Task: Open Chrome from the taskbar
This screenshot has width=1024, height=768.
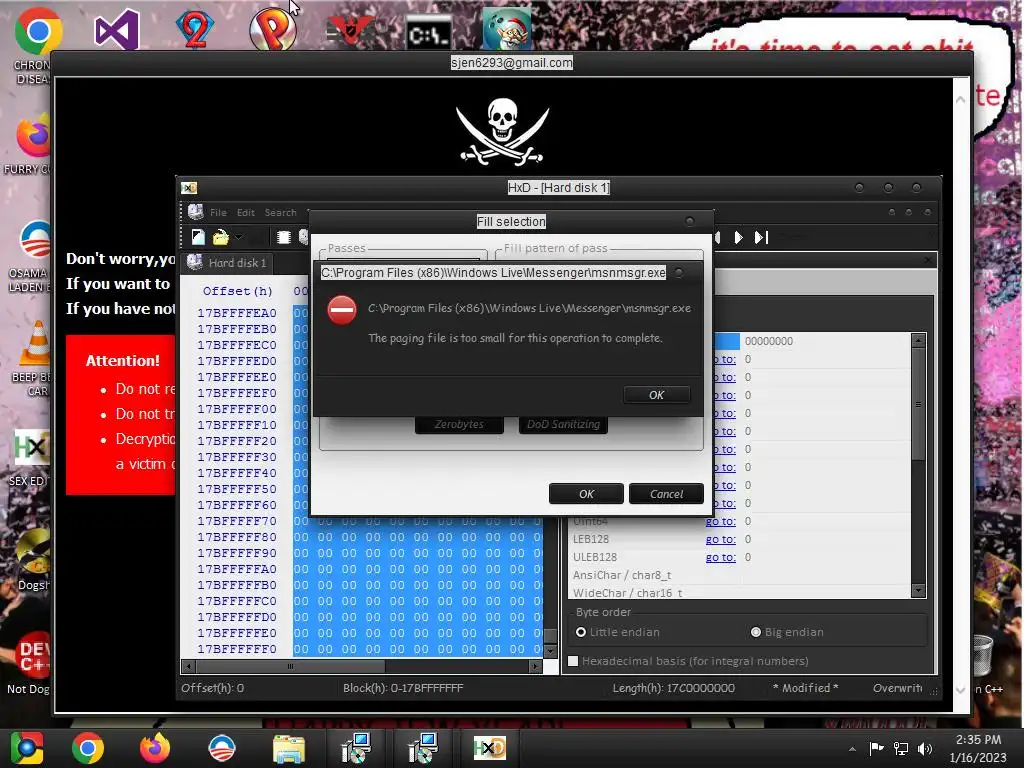Action: click(88, 748)
